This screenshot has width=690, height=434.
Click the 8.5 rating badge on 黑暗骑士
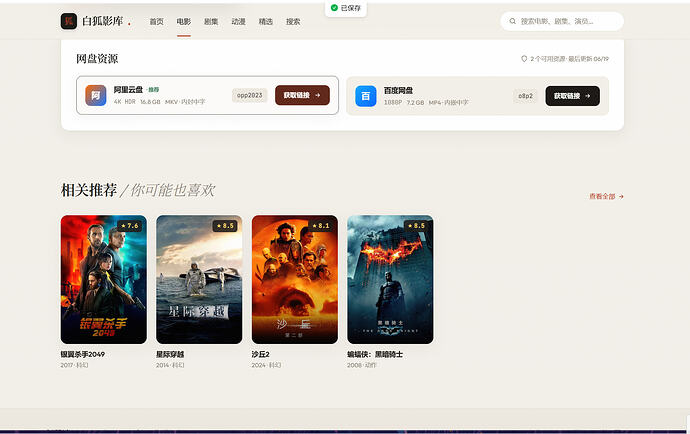point(416,226)
